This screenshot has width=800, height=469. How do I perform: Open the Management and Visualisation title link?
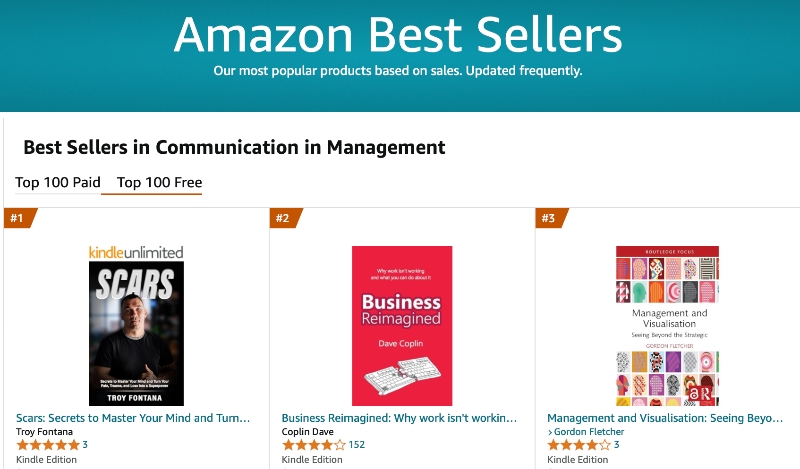(665, 418)
